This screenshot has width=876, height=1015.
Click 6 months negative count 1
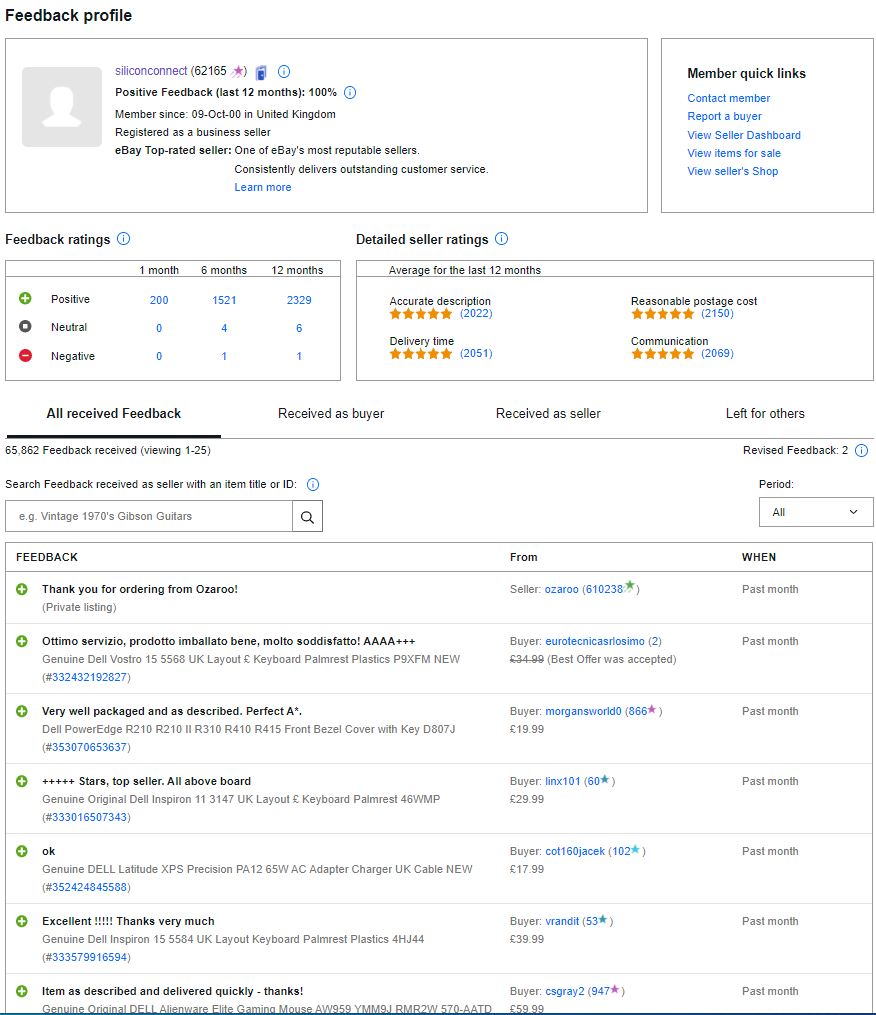click(x=224, y=356)
